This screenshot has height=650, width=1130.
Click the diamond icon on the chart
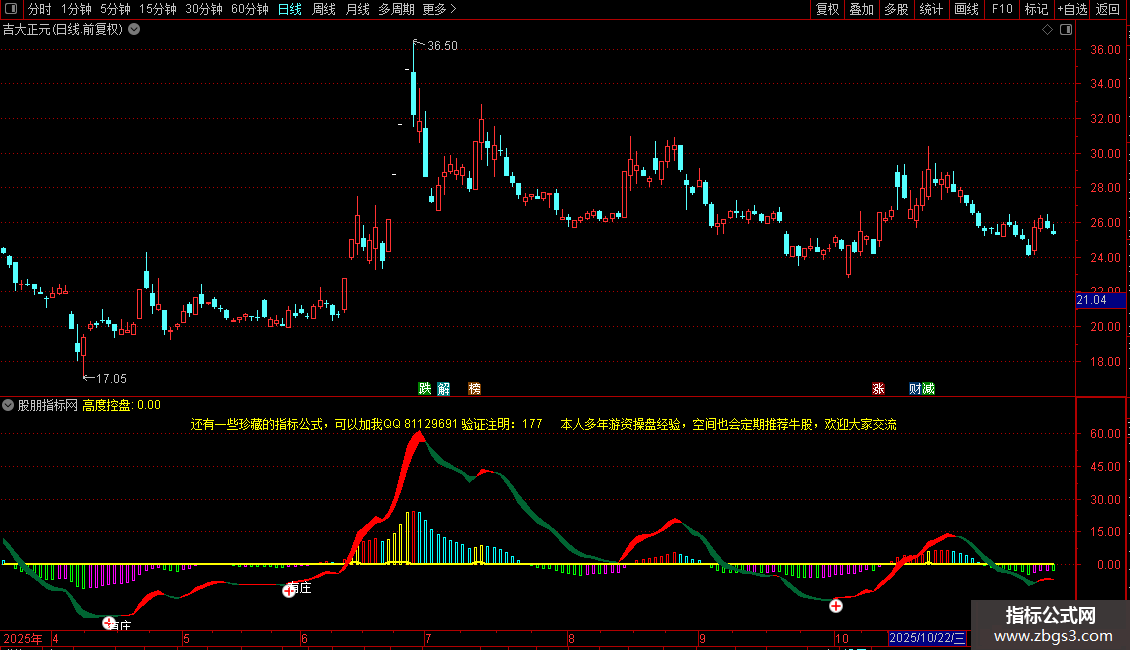[1048, 30]
